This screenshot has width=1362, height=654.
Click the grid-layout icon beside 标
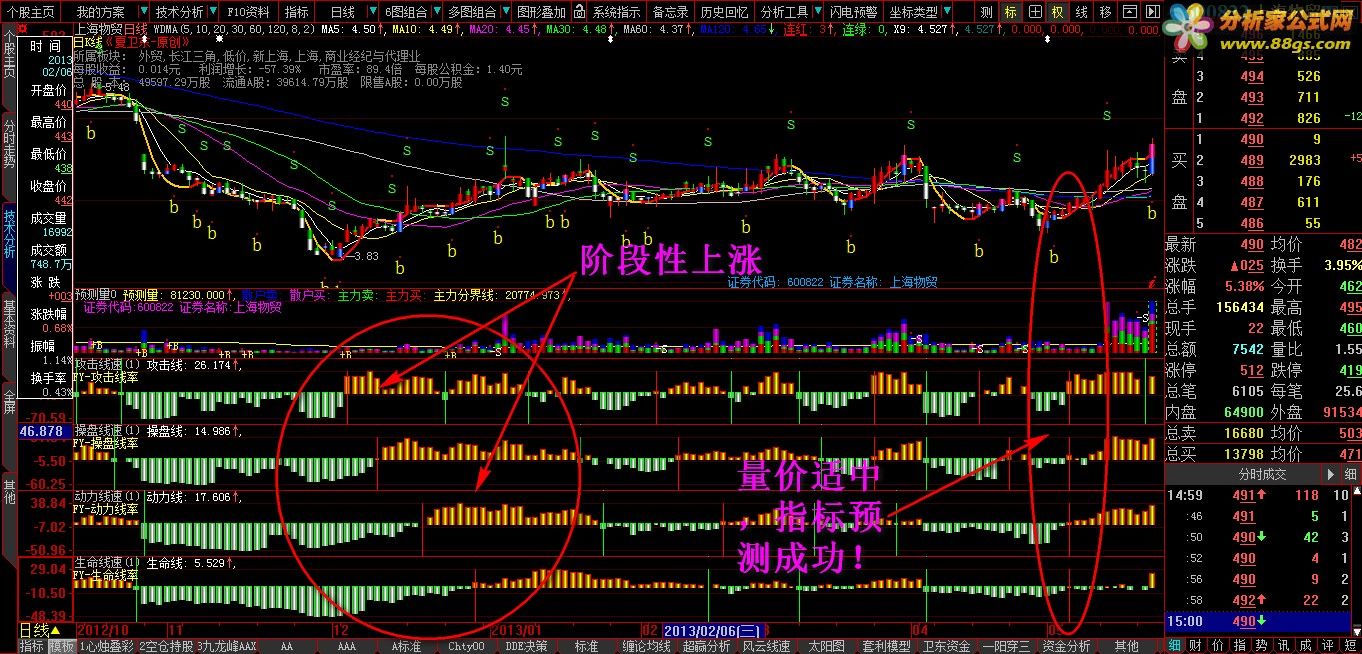pos(1034,12)
